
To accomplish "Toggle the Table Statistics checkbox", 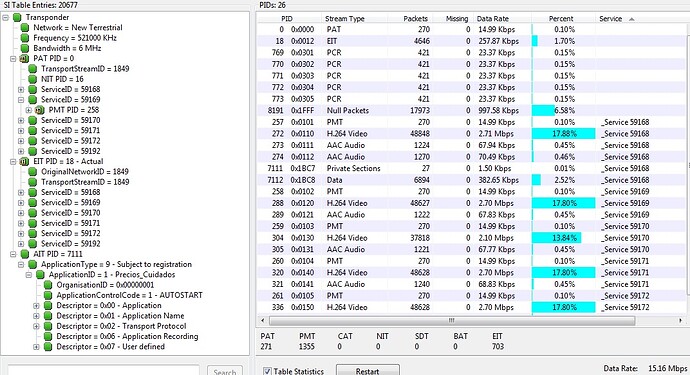I will 267,371.
